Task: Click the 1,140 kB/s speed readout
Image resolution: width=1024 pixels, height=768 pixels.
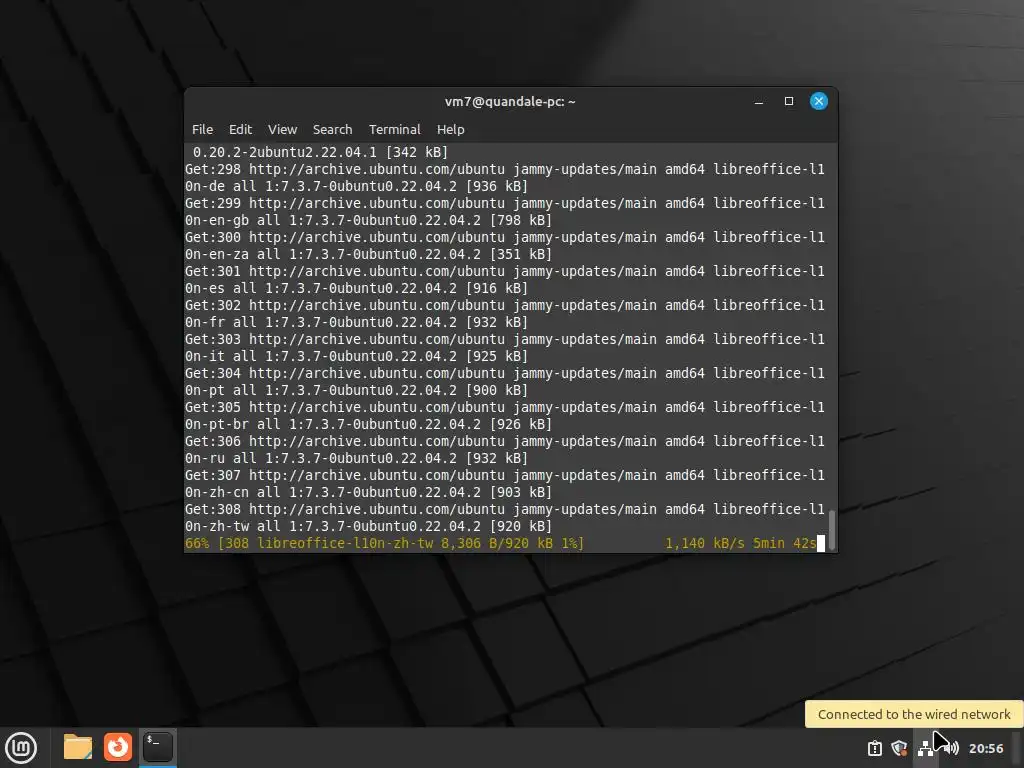Action: tap(705, 543)
